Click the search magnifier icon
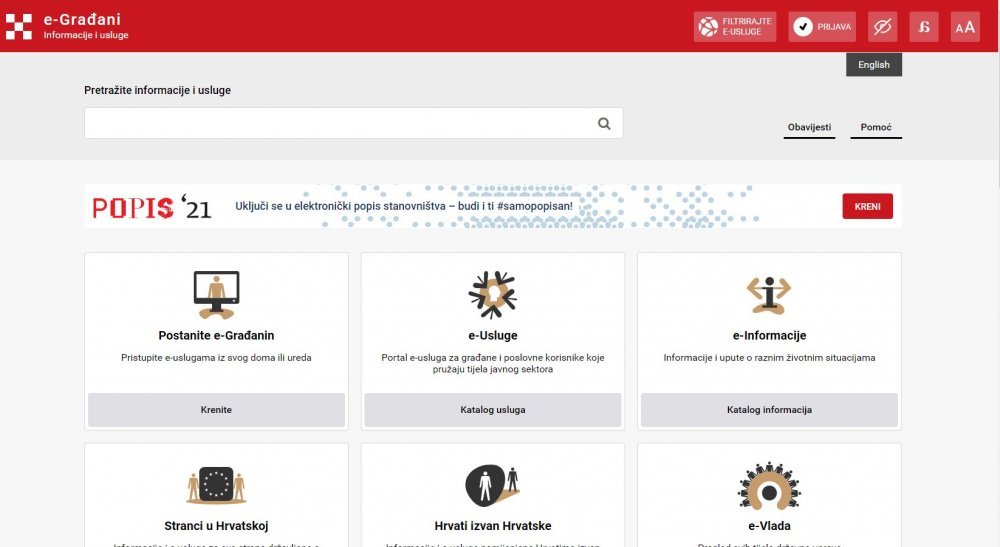 (604, 124)
